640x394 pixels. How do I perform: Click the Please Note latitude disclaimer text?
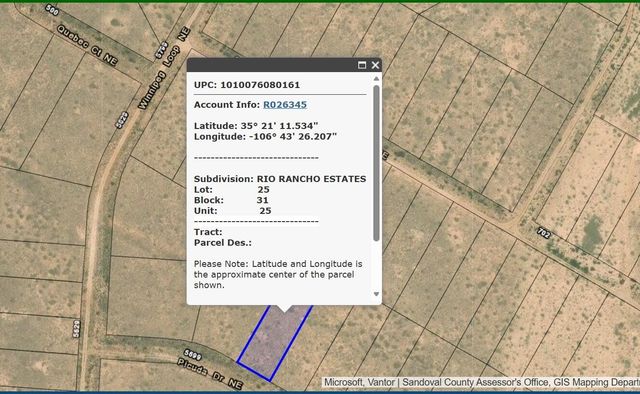tap(278, 274)
